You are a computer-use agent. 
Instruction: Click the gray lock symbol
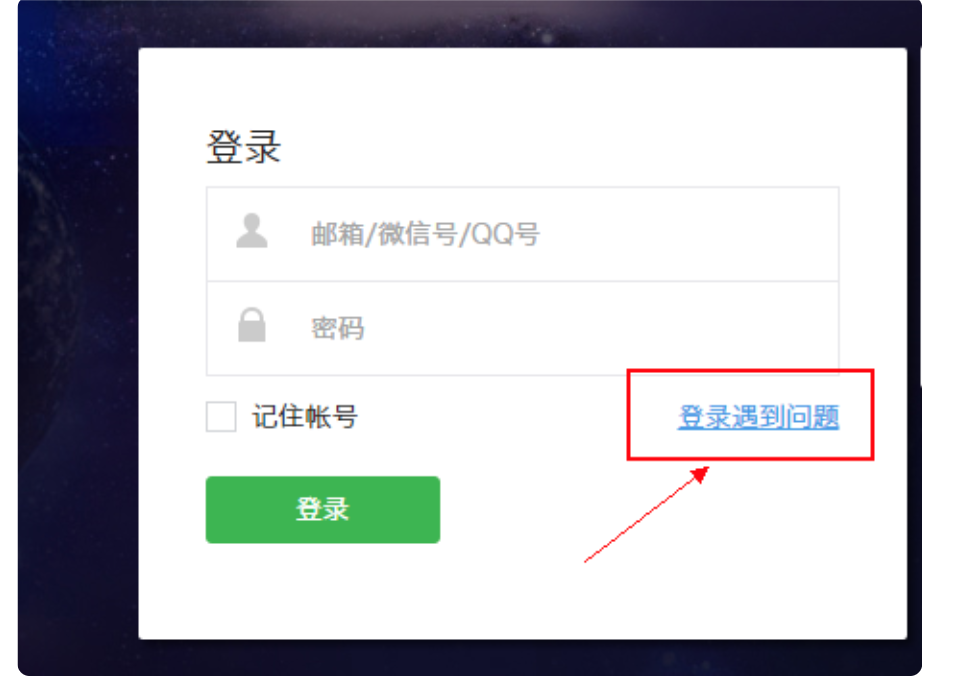(x=251, y=324)
